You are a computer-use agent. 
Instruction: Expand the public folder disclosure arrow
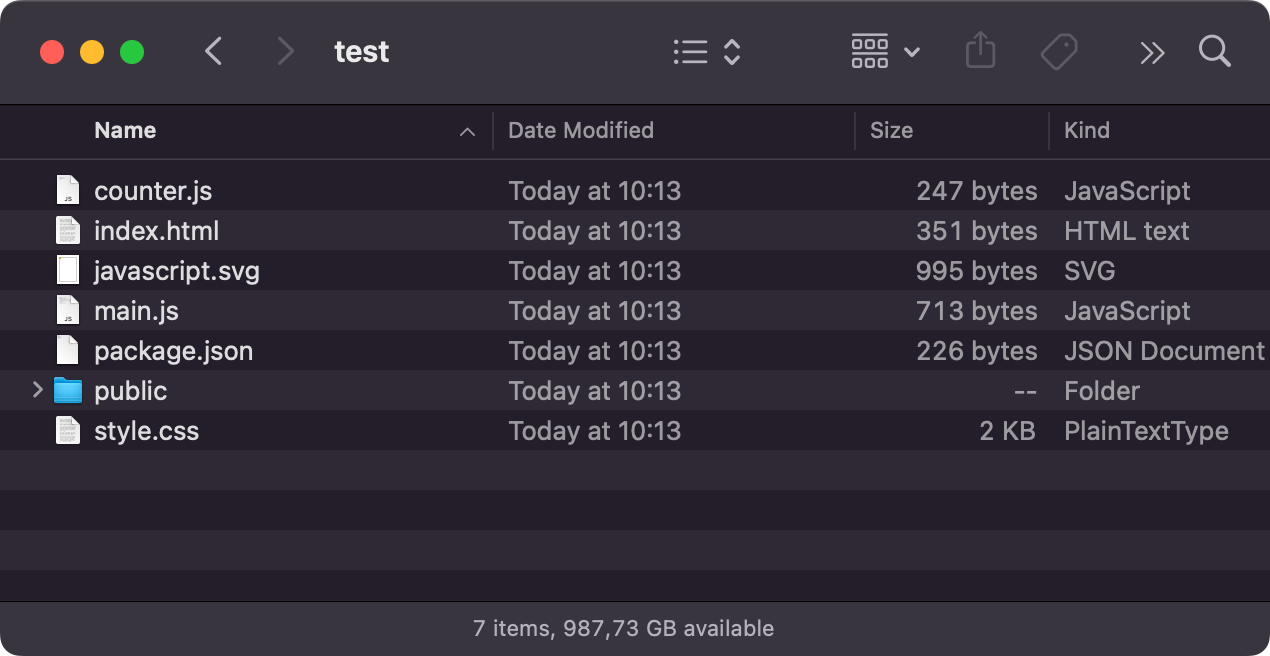38,390
